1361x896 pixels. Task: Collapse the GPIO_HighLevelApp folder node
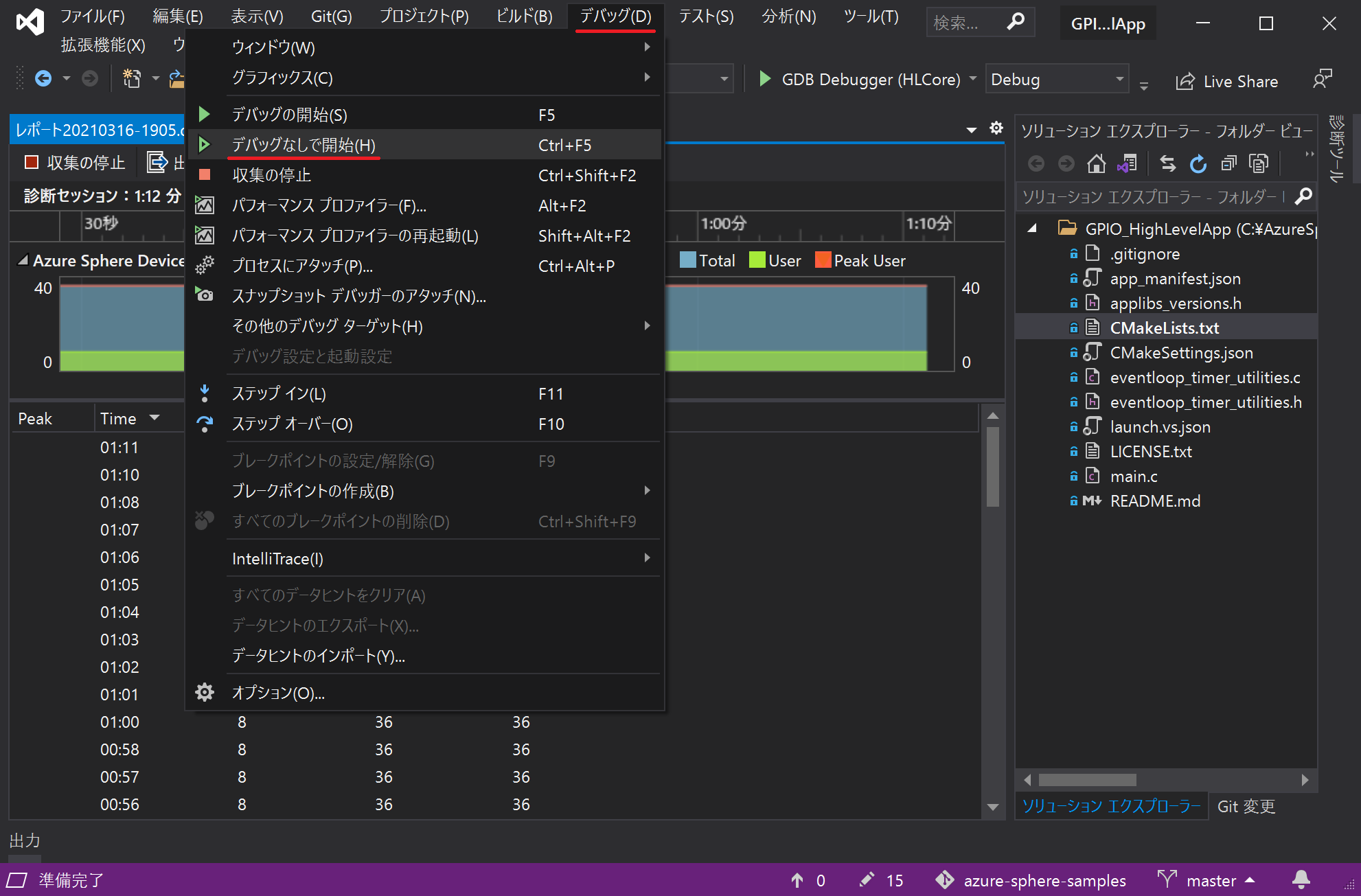(x=1031, y=229)
